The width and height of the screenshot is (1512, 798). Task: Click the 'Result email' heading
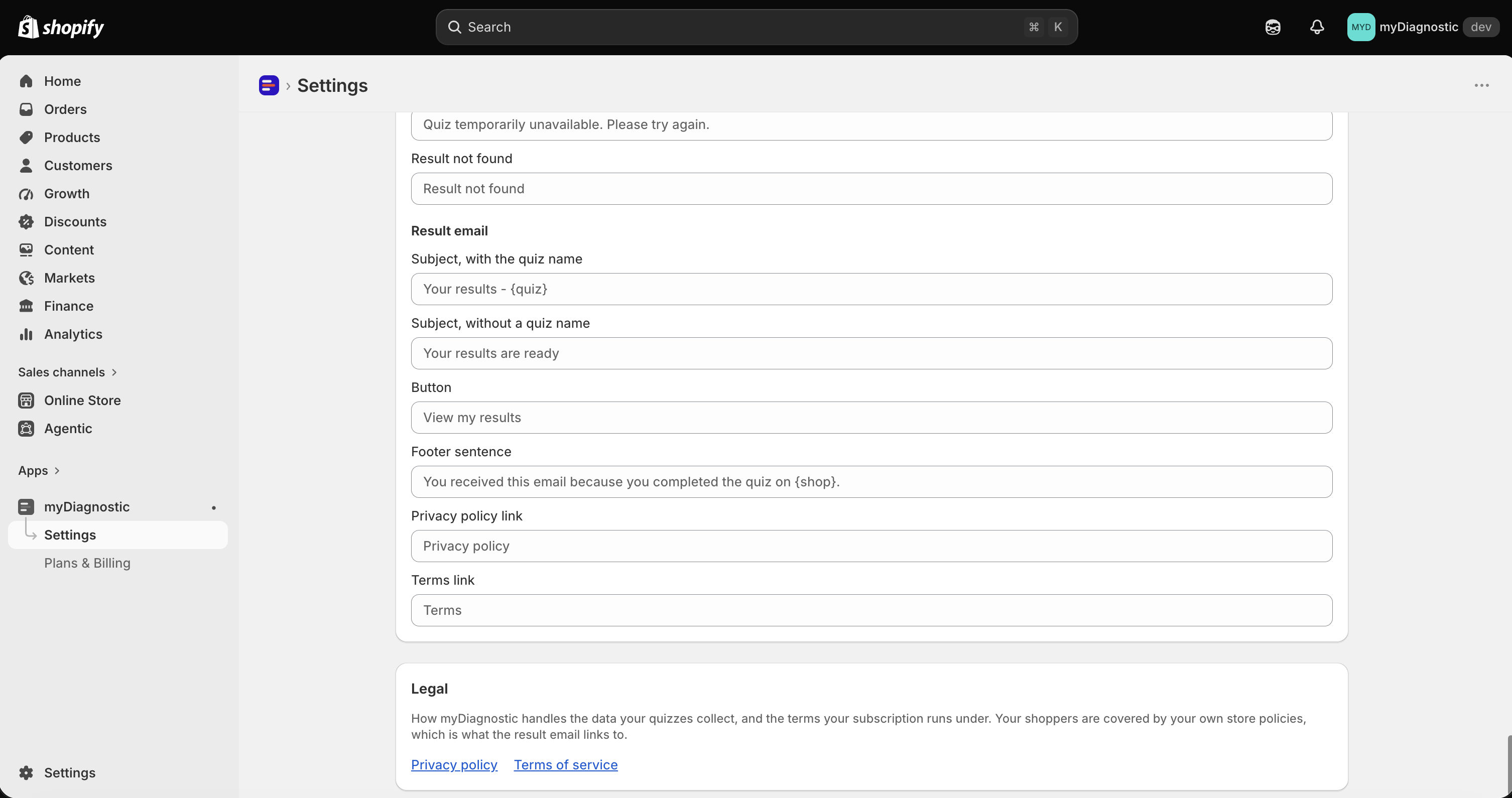coord(450,231)
